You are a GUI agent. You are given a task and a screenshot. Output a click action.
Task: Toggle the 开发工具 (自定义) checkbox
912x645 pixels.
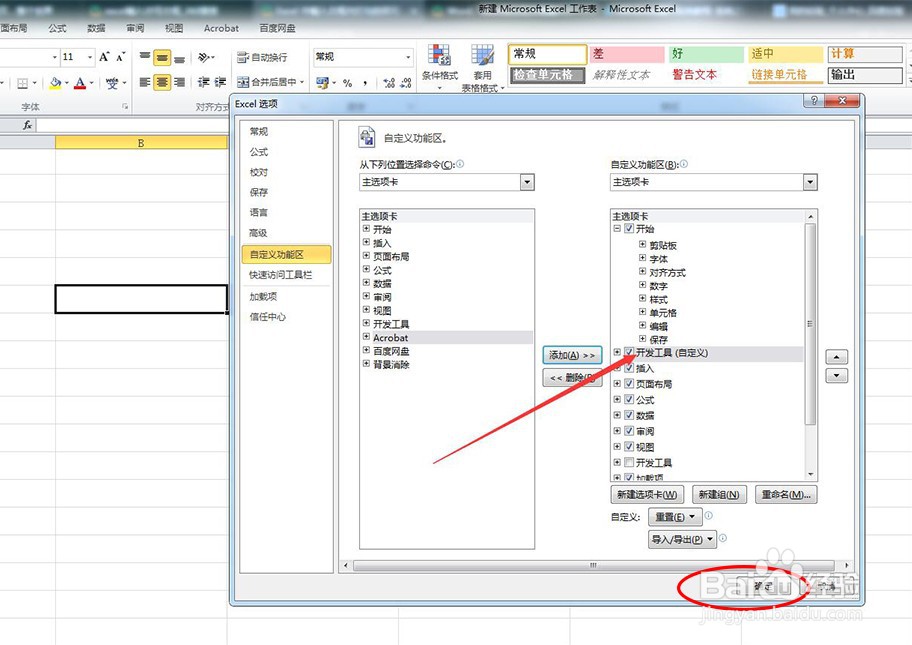pyautogui.click(x=629, y=352)
